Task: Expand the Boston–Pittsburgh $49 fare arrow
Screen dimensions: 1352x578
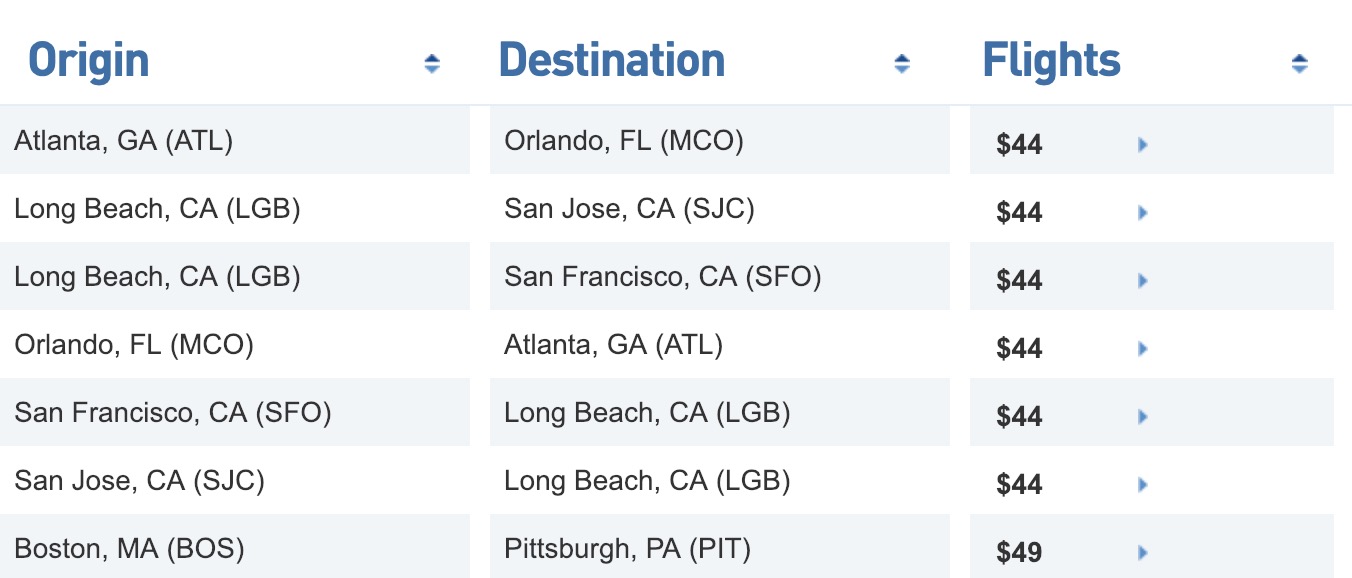Action: click(x=1142, y=552)
